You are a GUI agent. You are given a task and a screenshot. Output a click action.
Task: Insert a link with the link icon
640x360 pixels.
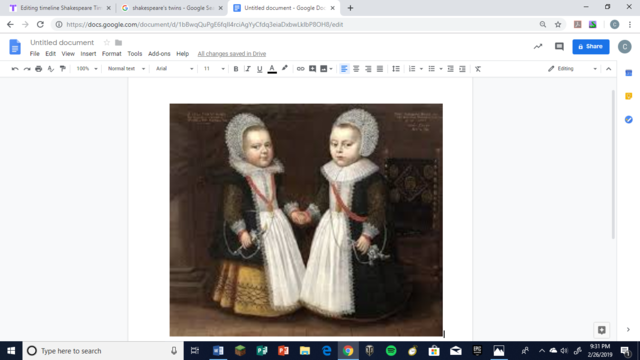(300, 69)
